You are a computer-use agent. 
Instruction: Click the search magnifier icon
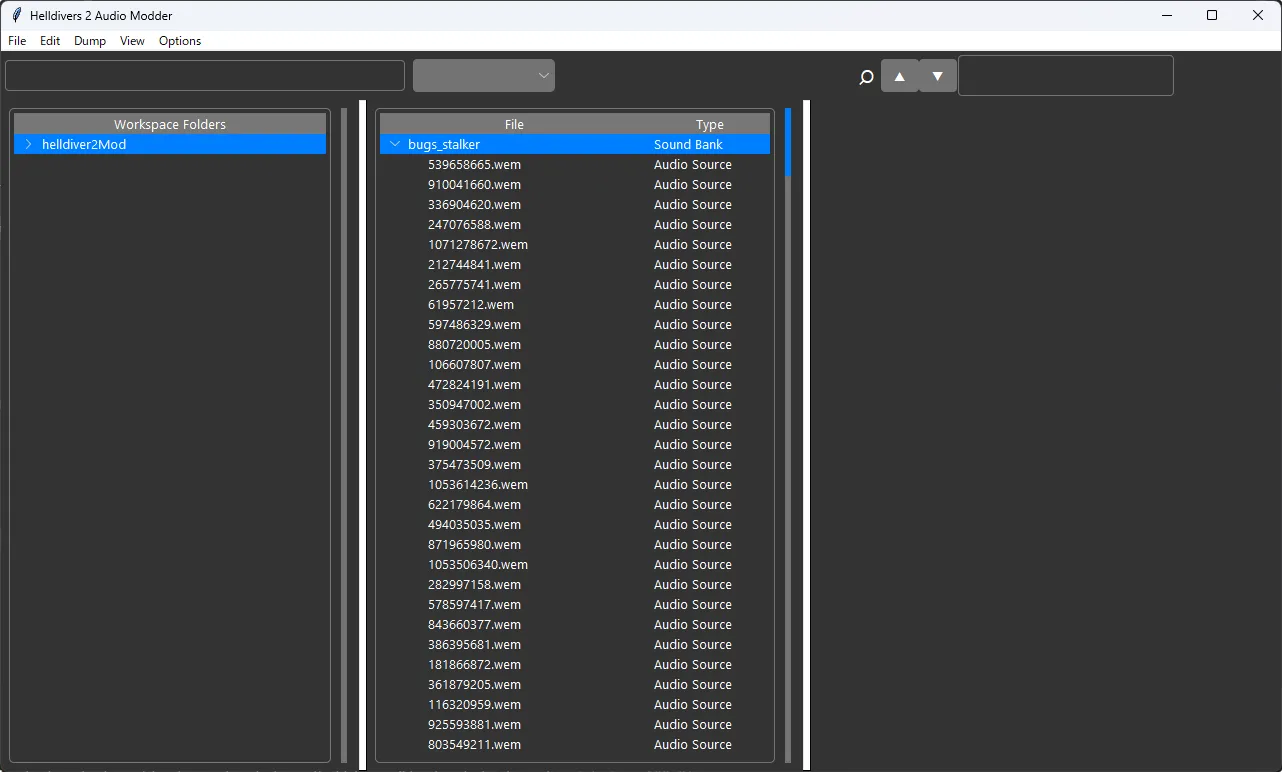tap(865, 76)
